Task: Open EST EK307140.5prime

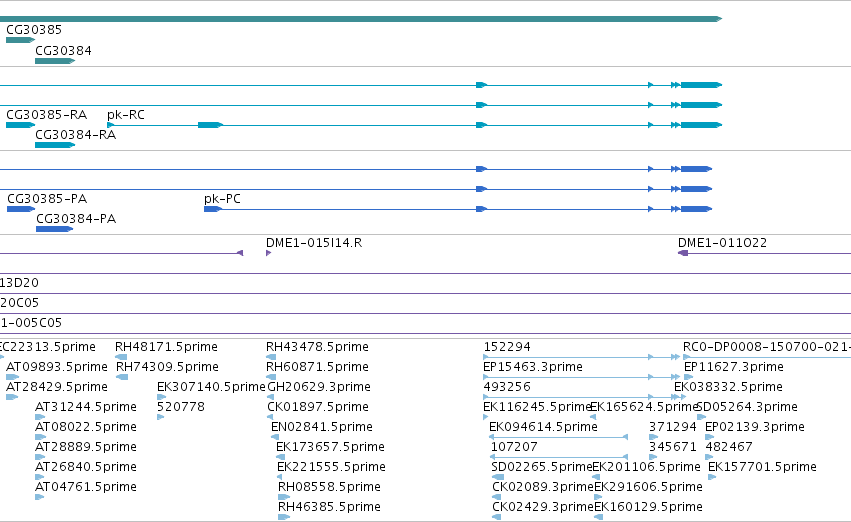Action: [x=211, y=387]
